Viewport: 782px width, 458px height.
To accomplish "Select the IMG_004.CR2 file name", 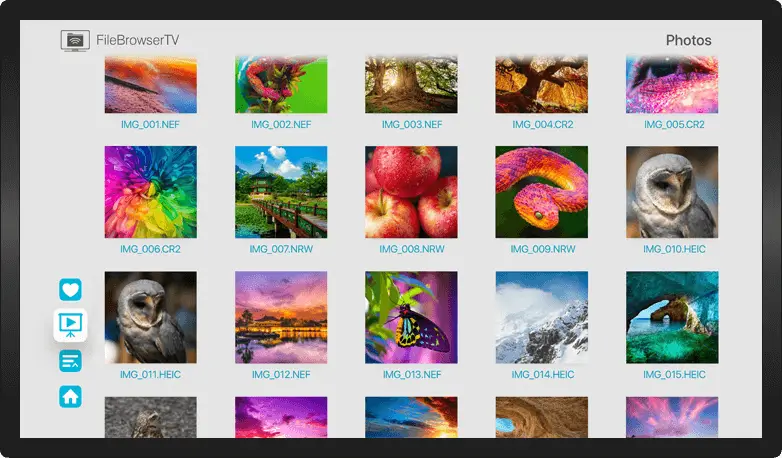I will [x=543, y=124].
